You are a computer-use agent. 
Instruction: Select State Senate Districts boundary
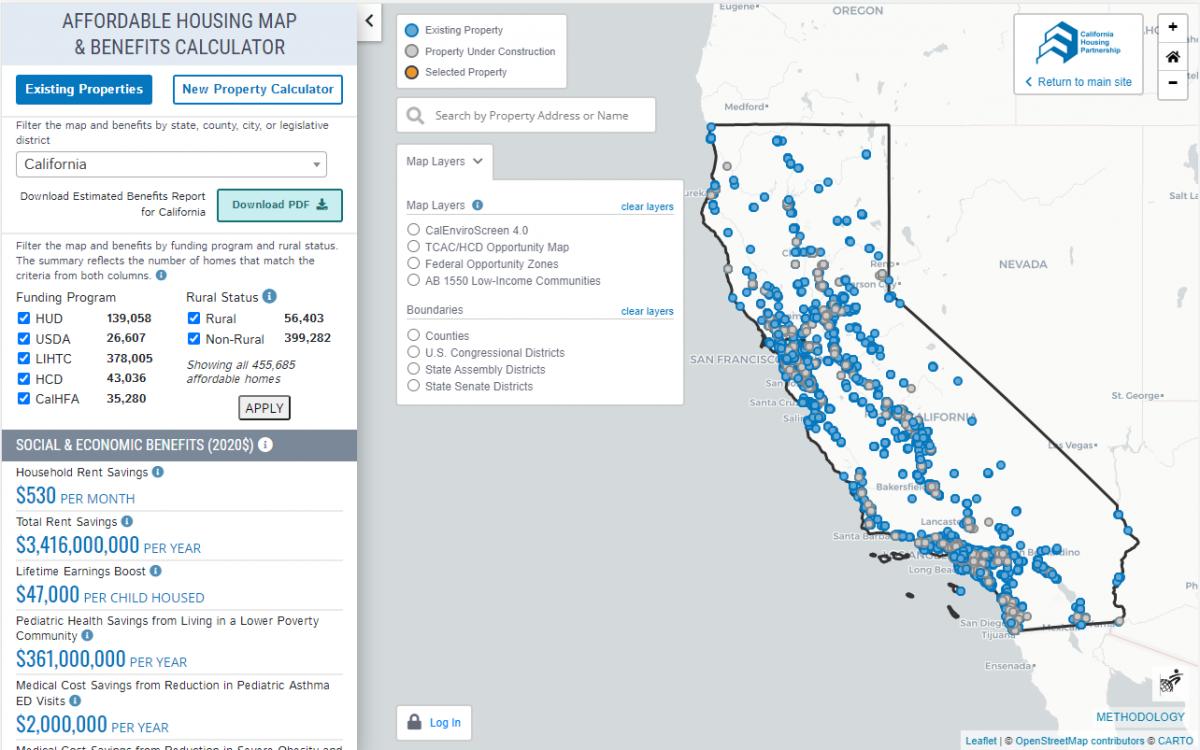[x=413, y=386]
